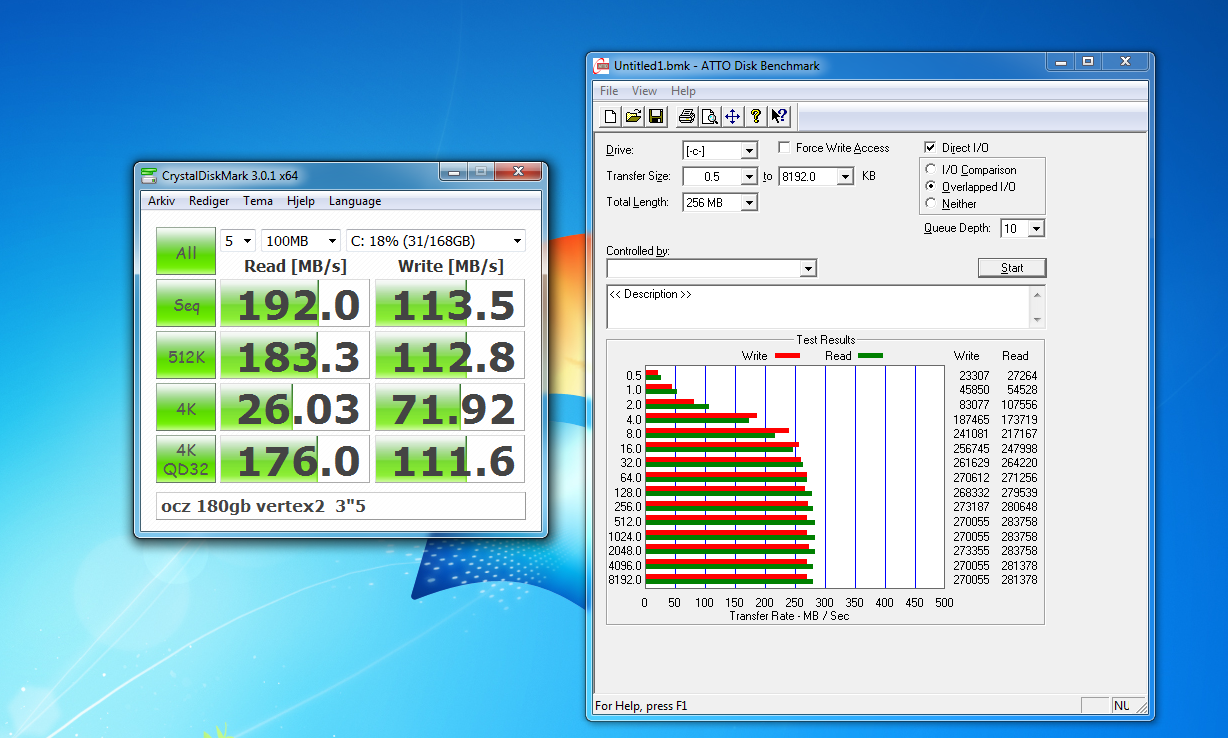The image size is (1228, 738).
Task: Click the Read [MB/s] column header
Action: point(295,266)
